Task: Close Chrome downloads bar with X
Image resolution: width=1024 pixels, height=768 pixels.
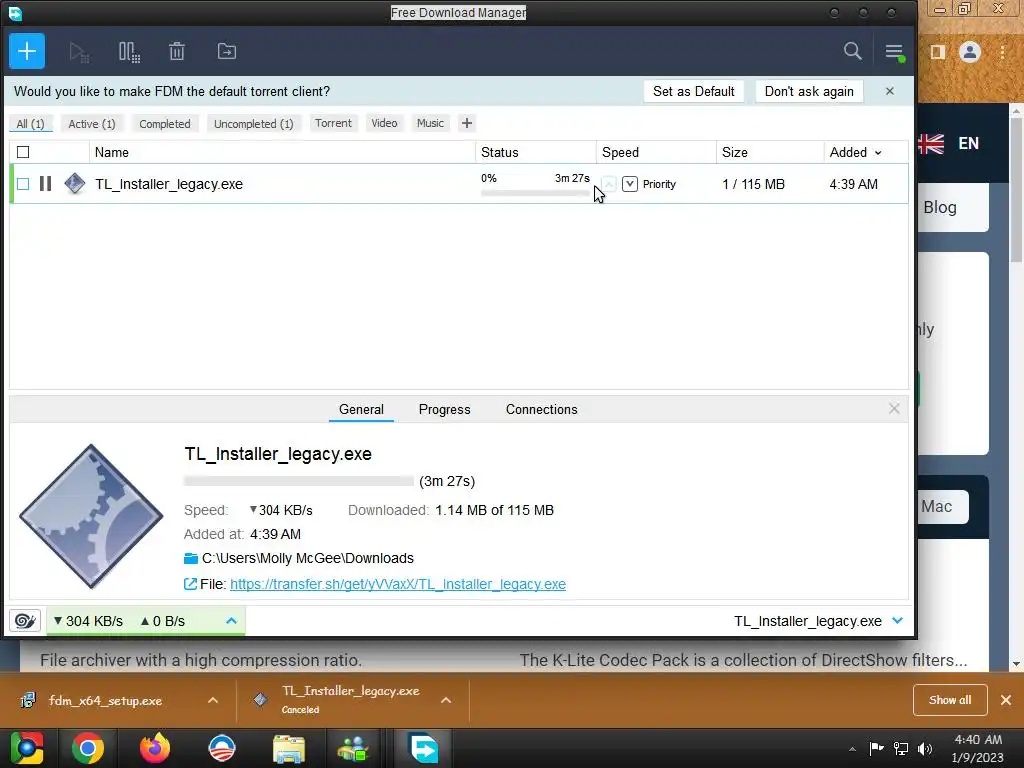Action: click(1006, 700)
